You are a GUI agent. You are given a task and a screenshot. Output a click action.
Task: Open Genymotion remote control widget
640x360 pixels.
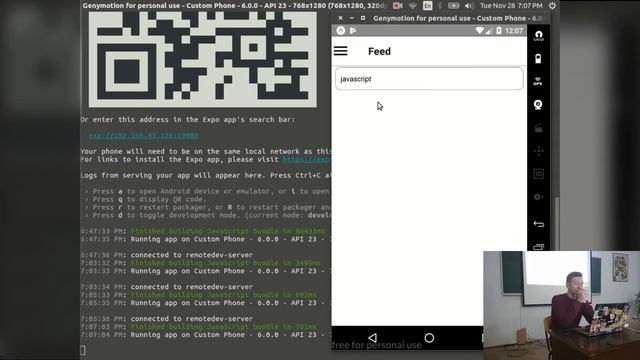[x=538, y=151]
